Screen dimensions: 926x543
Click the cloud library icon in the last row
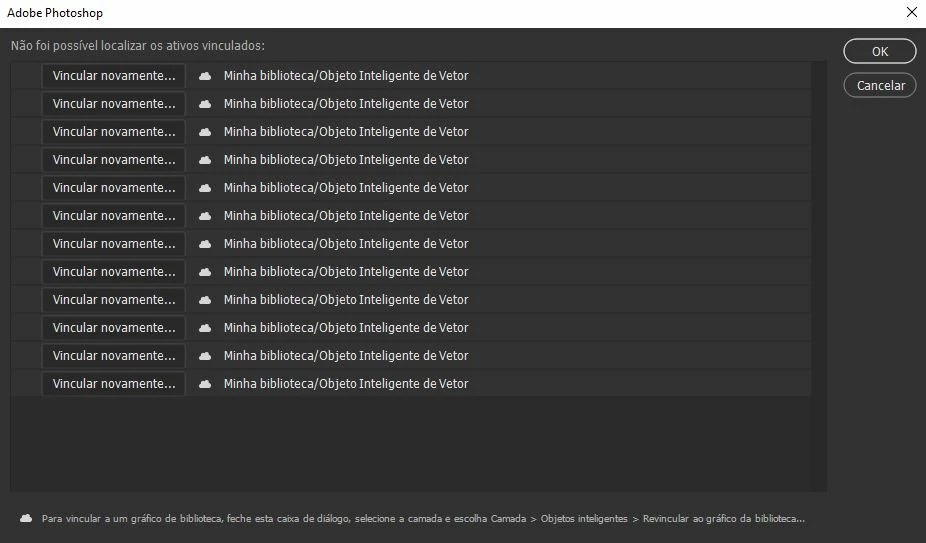[205, 384]
